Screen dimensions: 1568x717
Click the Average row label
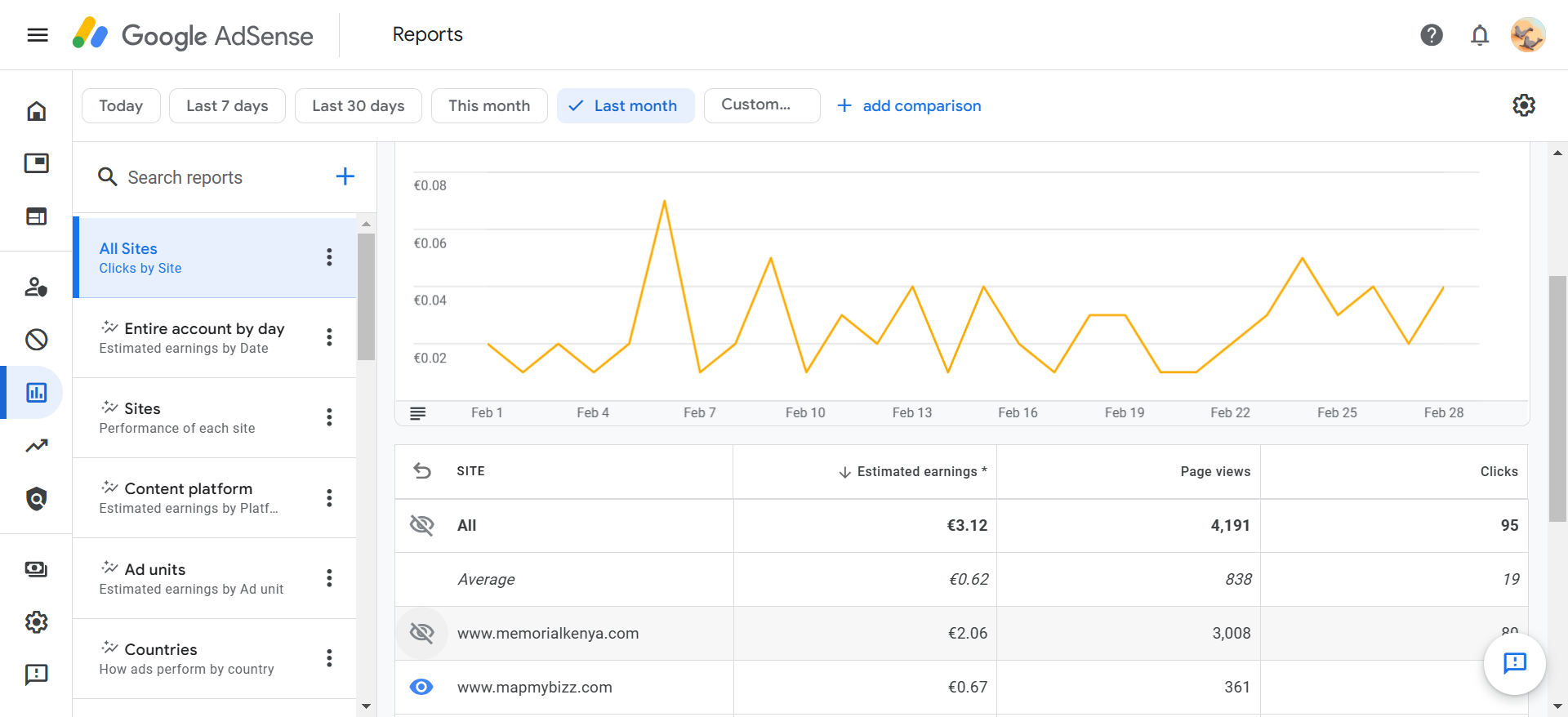486,579
